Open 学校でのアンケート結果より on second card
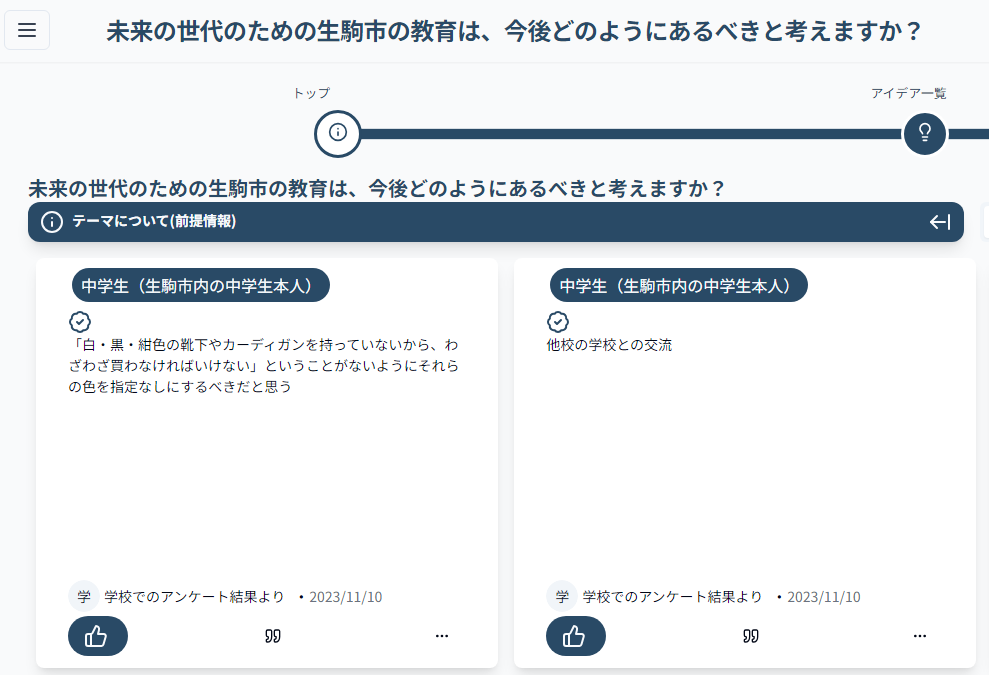 [672, 597]
